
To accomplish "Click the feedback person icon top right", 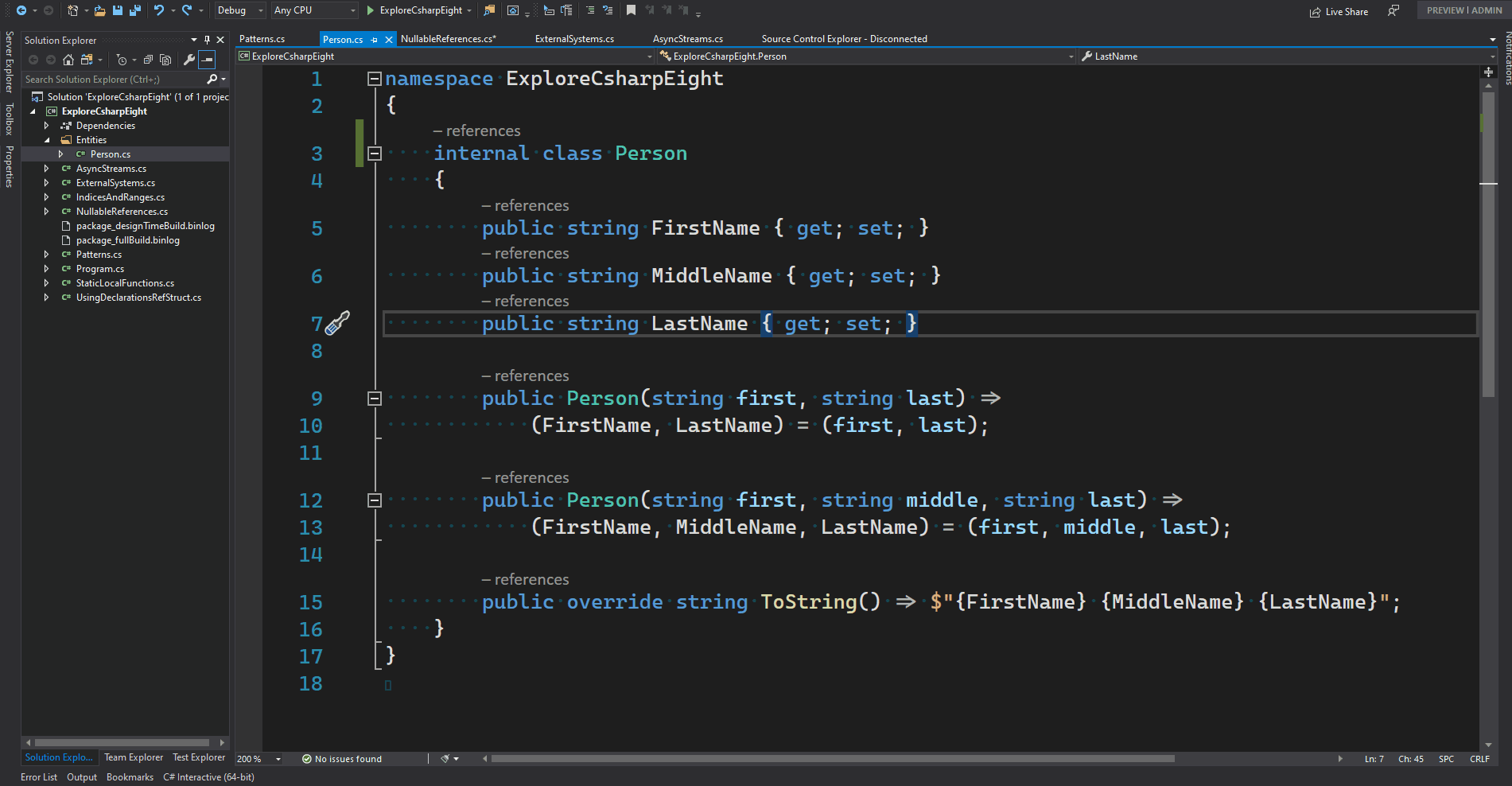I will click(1393, 11).
